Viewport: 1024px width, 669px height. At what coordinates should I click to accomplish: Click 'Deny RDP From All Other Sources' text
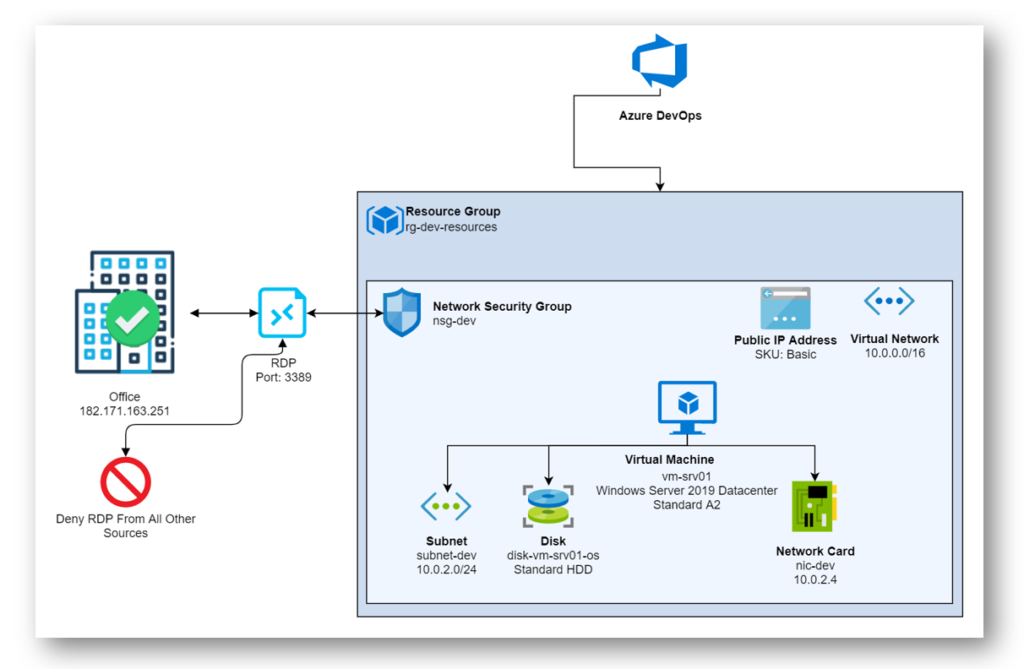(125, 526)
